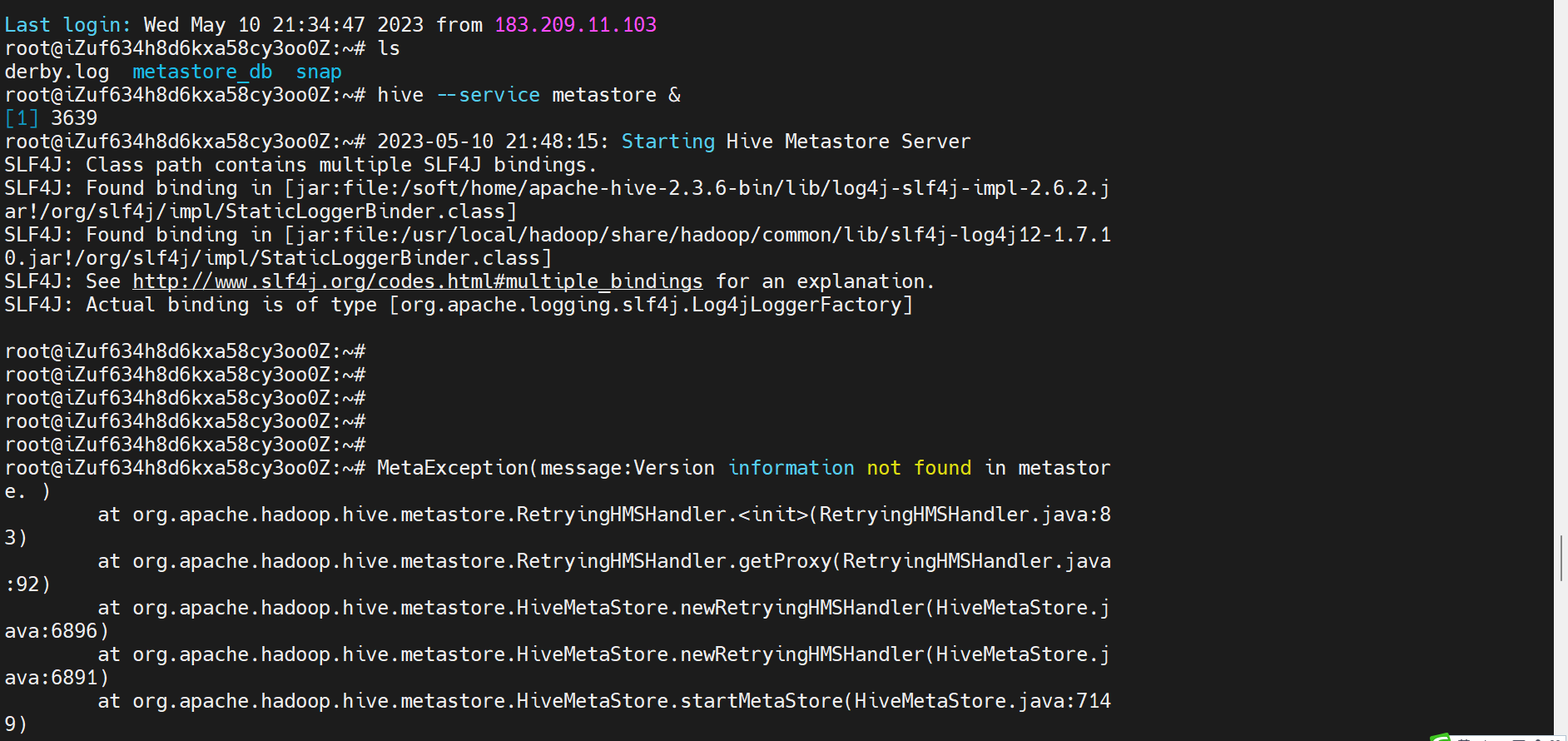The image size is (1568, 741).
Task: Click the terminal's vertical scrollbar thumb
Action: [1561, 558]
